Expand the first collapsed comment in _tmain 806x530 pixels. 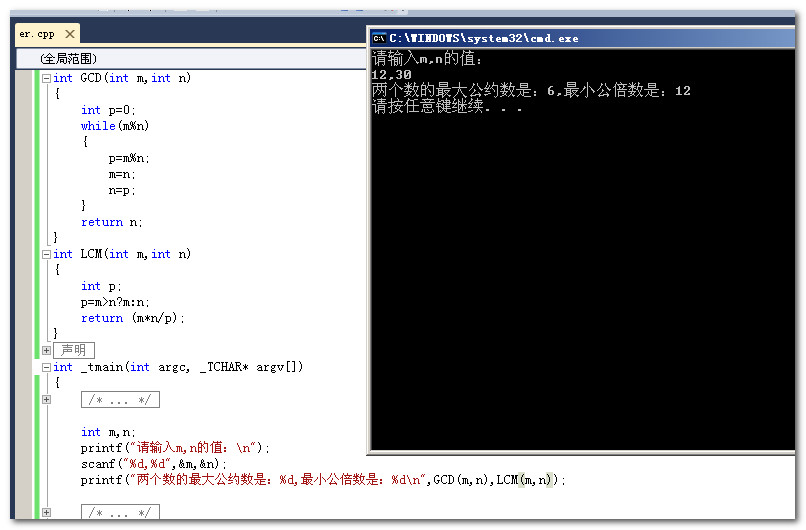tap(46, 399)
